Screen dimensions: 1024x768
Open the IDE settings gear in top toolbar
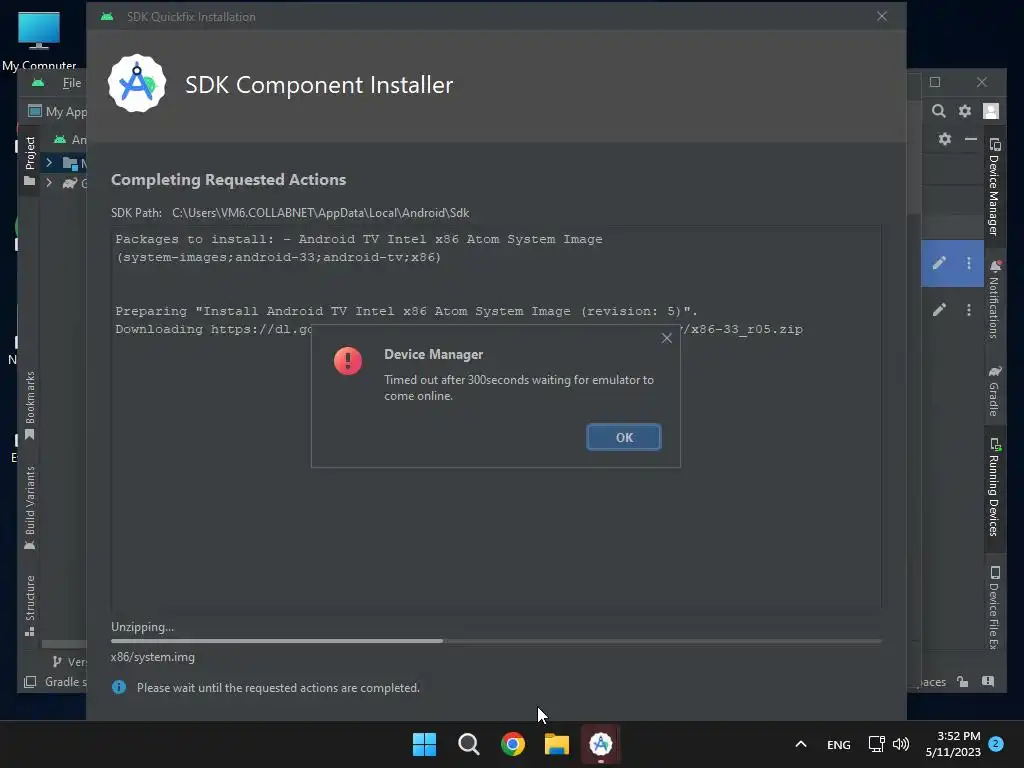click(x=965, y=111)
